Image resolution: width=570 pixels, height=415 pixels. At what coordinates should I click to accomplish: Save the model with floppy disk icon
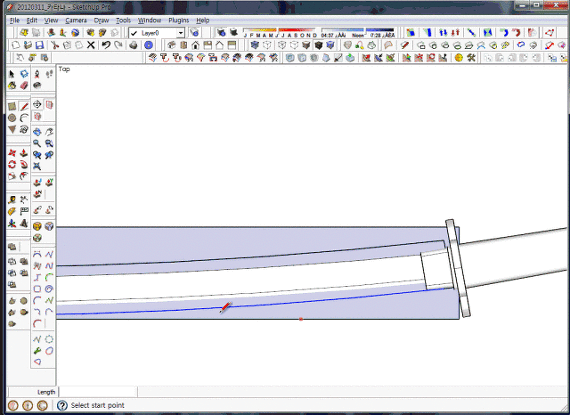point(40,45)
